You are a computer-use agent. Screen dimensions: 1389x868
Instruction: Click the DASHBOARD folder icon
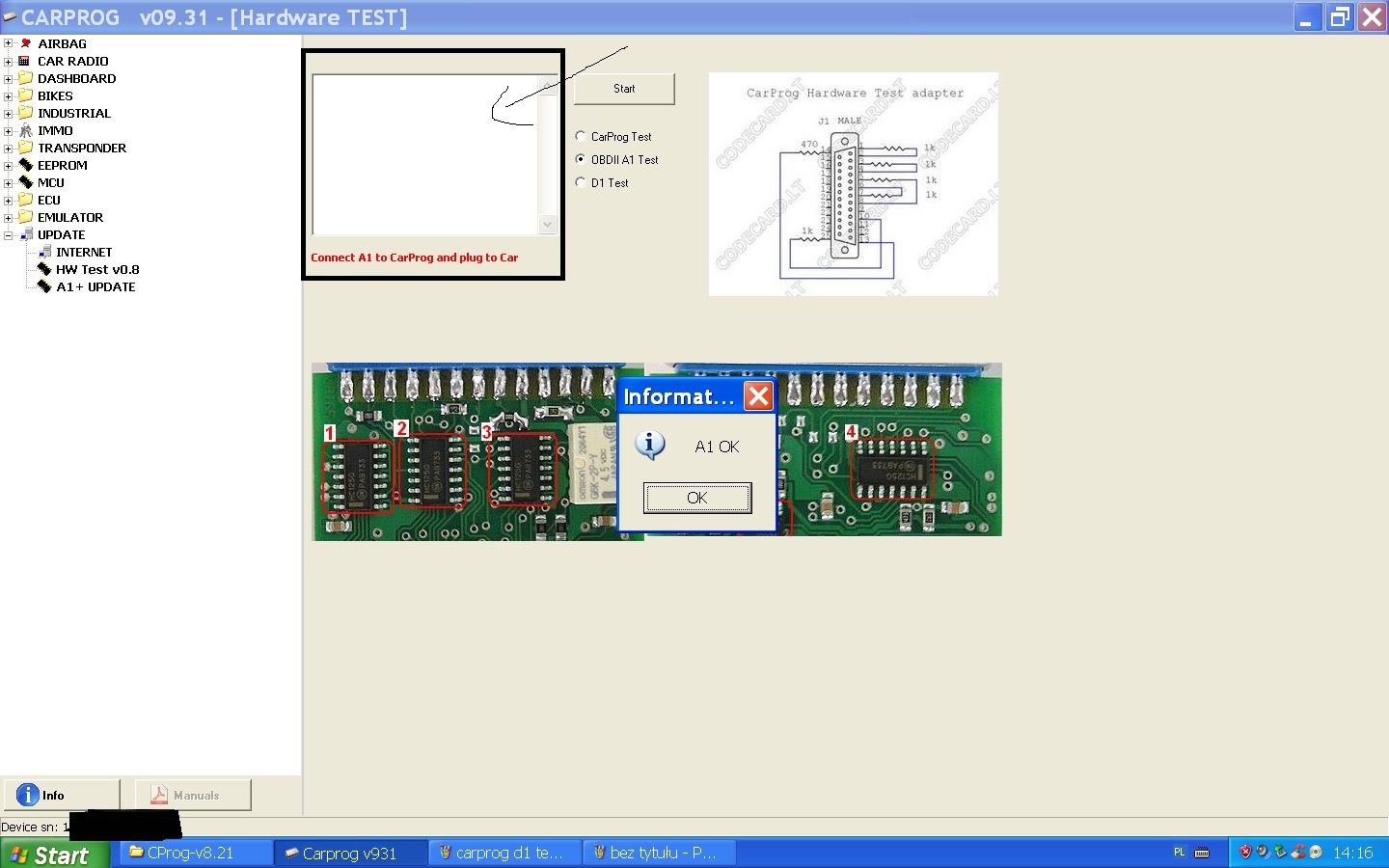coord(26,78)
